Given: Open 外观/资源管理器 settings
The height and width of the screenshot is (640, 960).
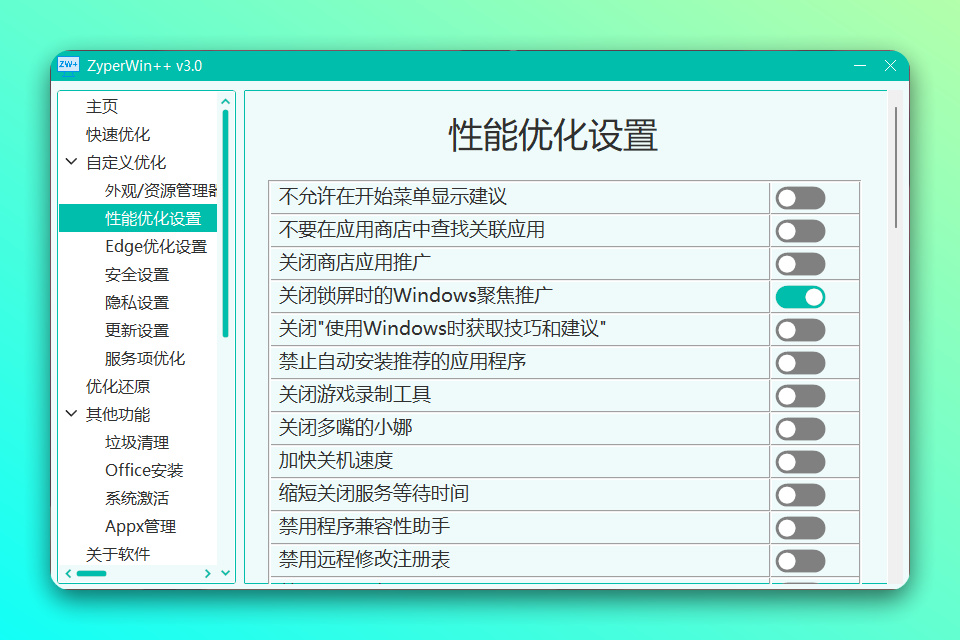Looking at the screenshot, I should 161,190.
